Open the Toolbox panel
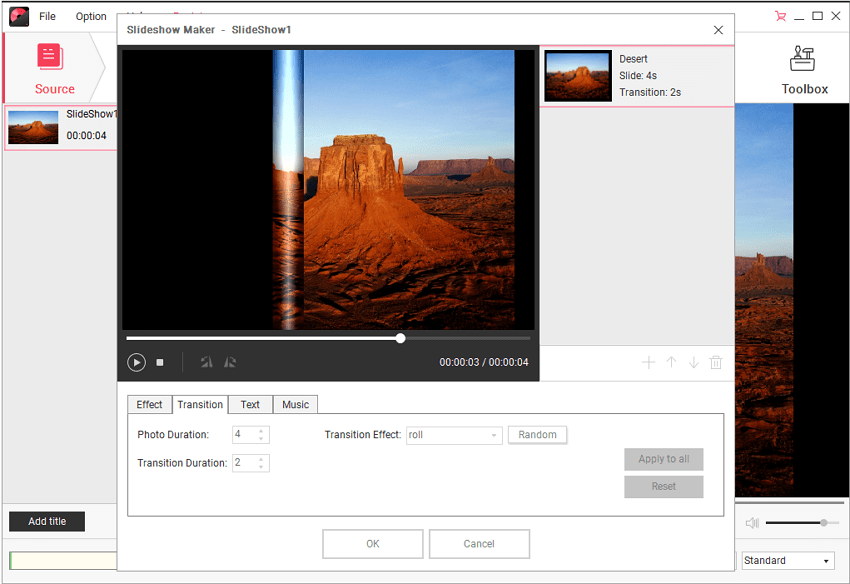Screen dimensions: 850x584 [804, 69]
